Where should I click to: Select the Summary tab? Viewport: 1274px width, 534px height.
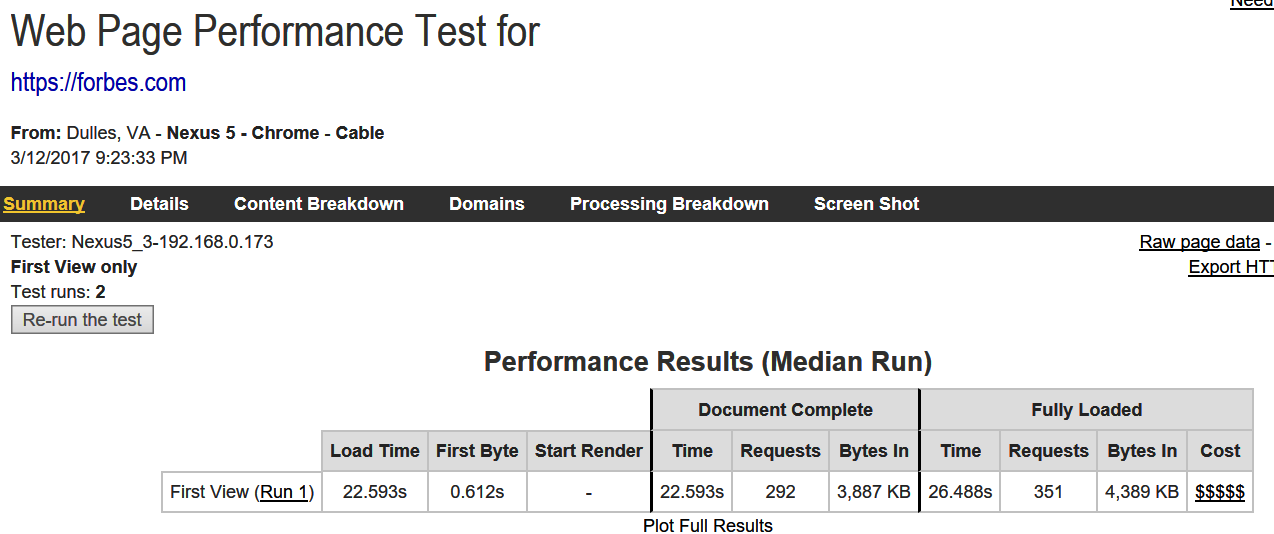(x=44, y=204)
